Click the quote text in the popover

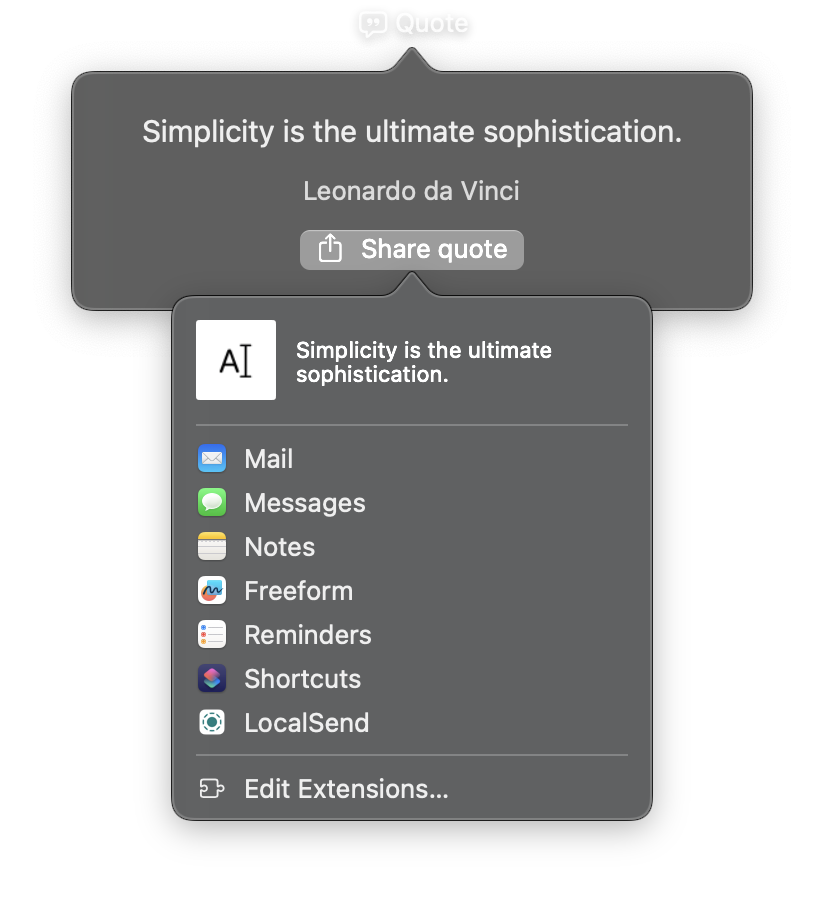point(412,132)
